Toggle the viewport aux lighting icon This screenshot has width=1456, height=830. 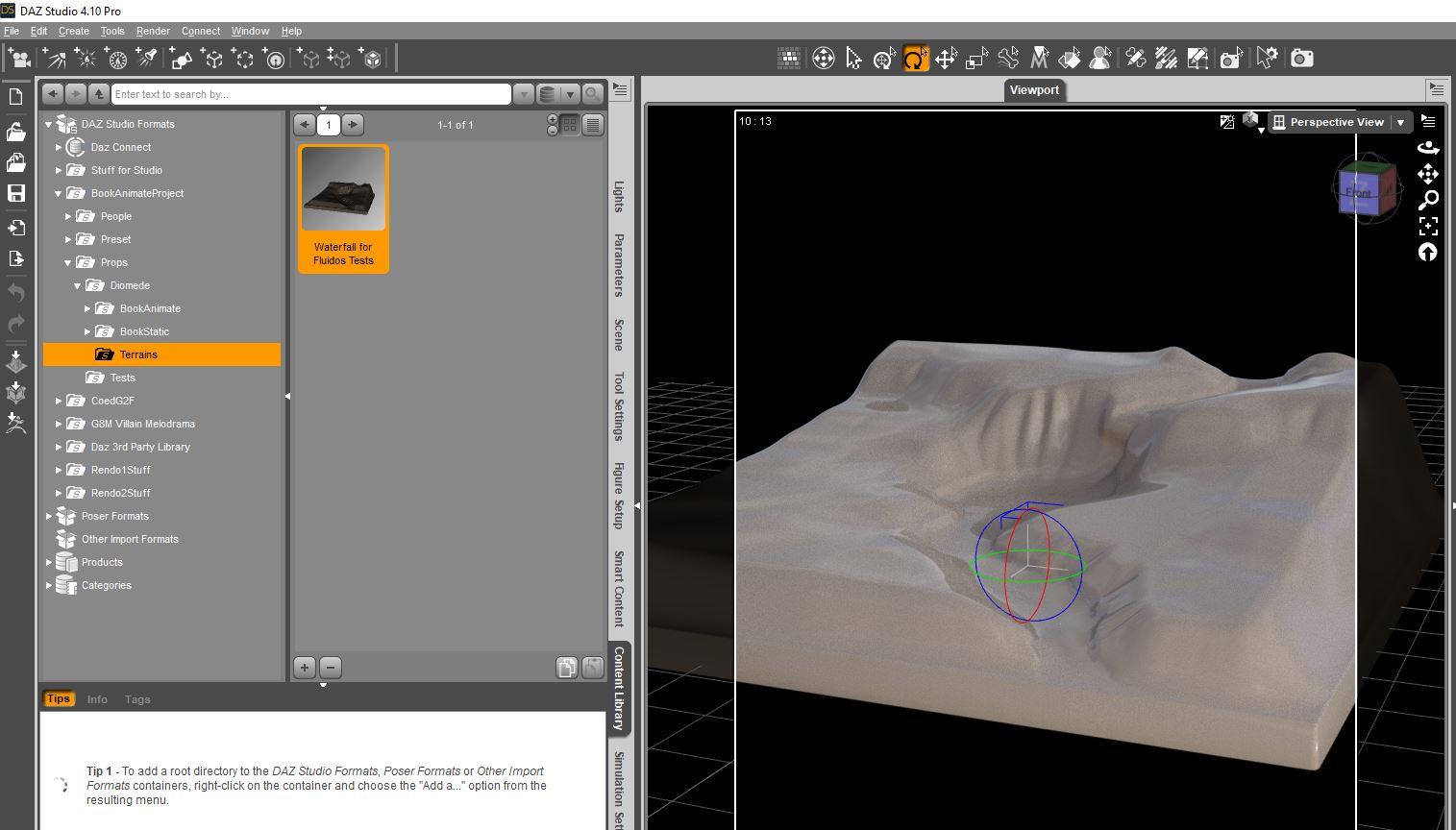point(1227,122)
